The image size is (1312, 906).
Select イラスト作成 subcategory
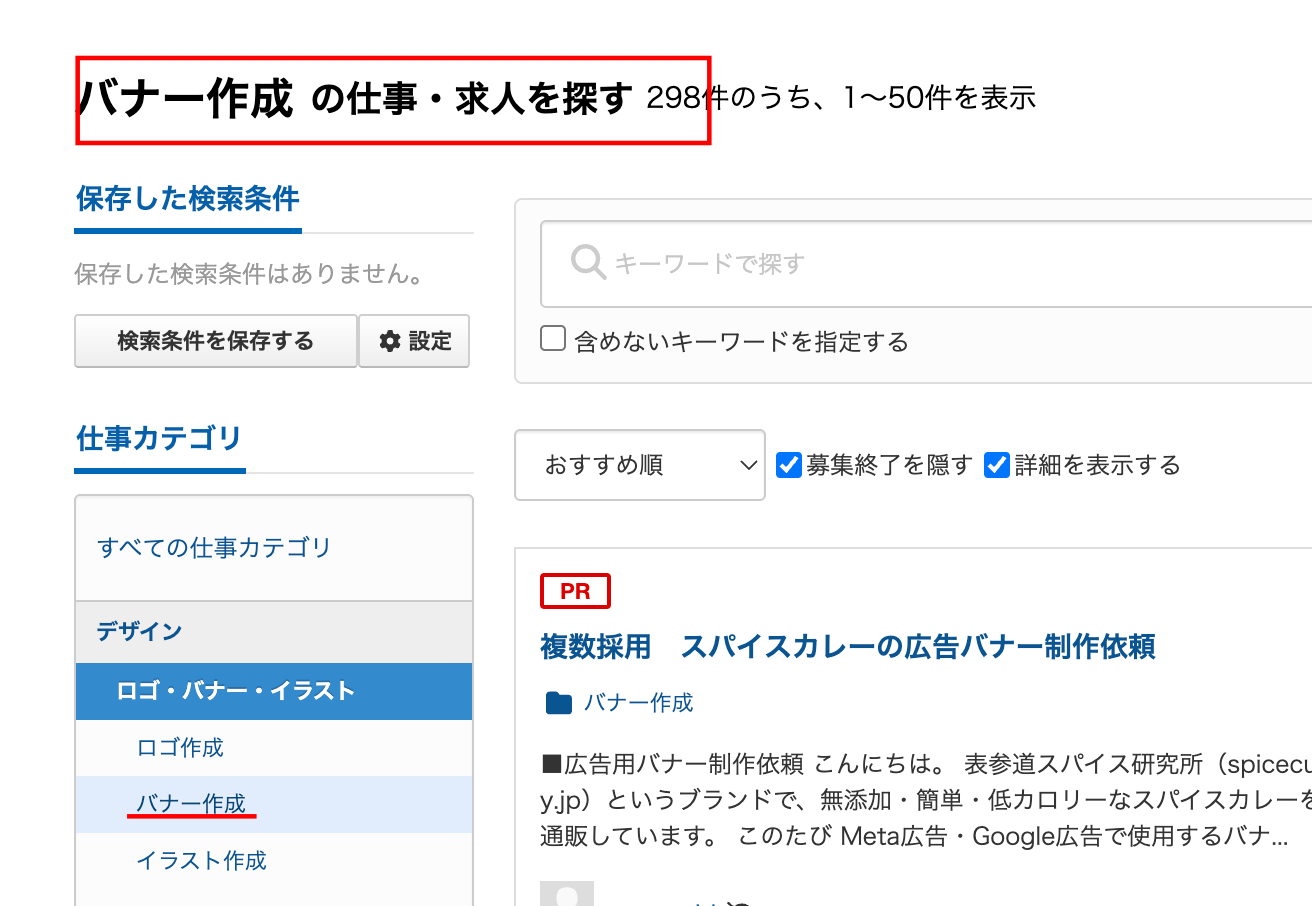[201, 860]
